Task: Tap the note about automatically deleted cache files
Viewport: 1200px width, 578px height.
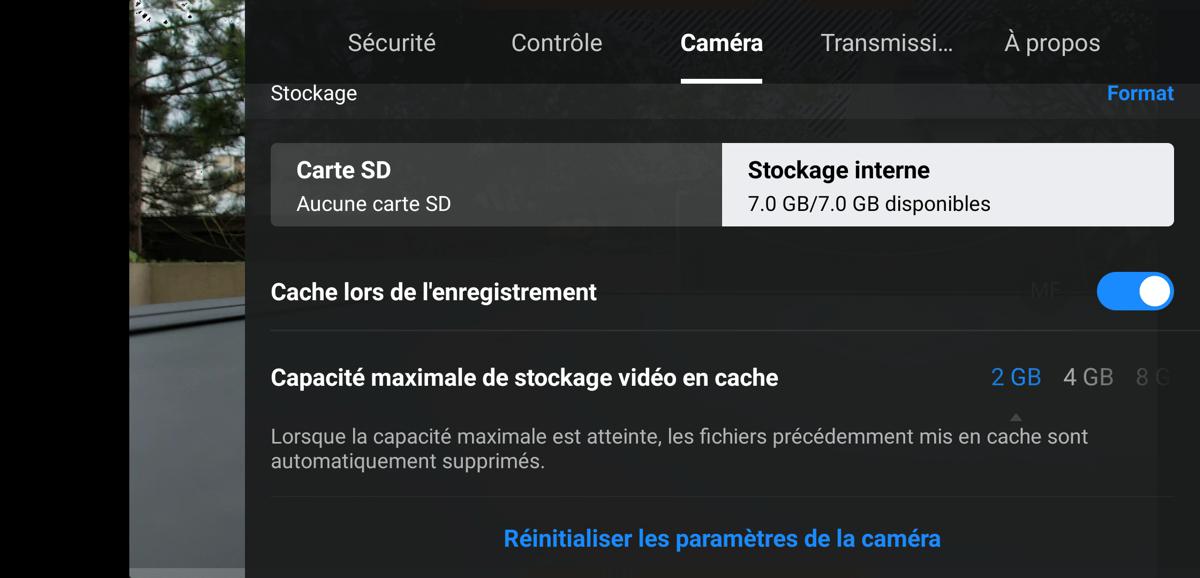Action: (679, 449)
